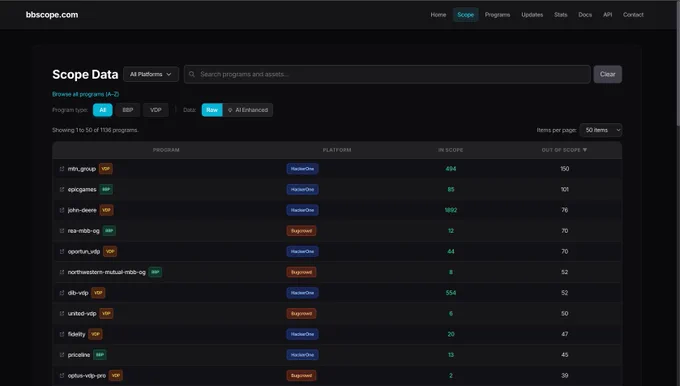Open the northwestern-mutual-mbb-og program

107,272
